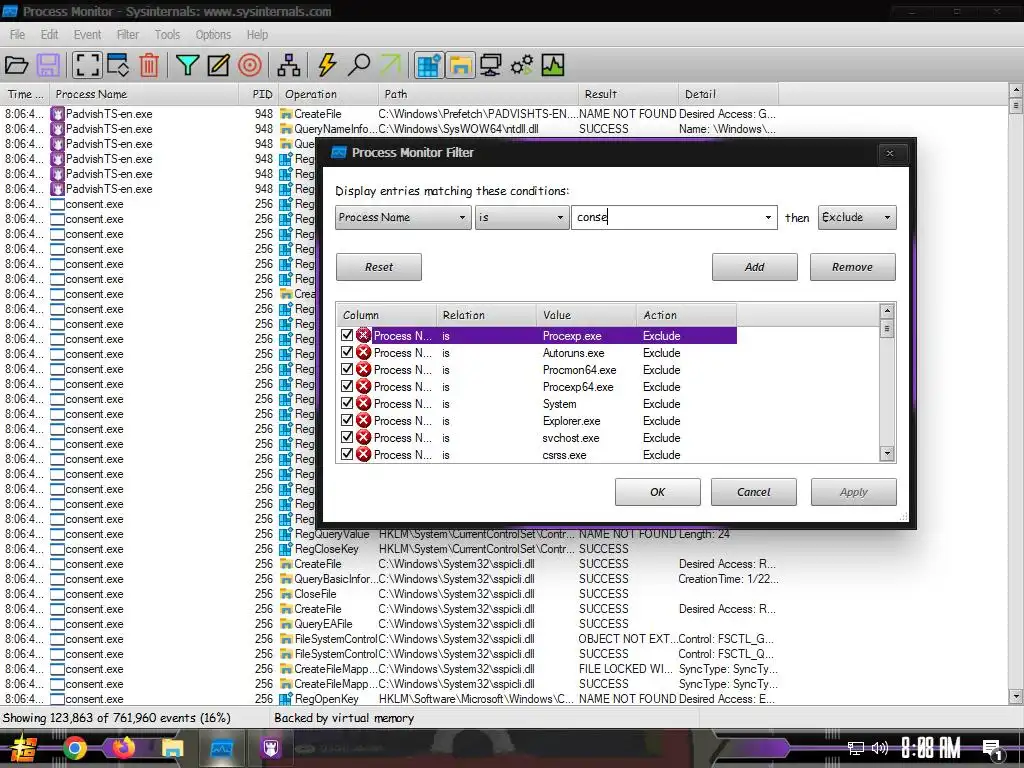Open the Windows Start button
1024x768 pixels.
tap(24, 748)
